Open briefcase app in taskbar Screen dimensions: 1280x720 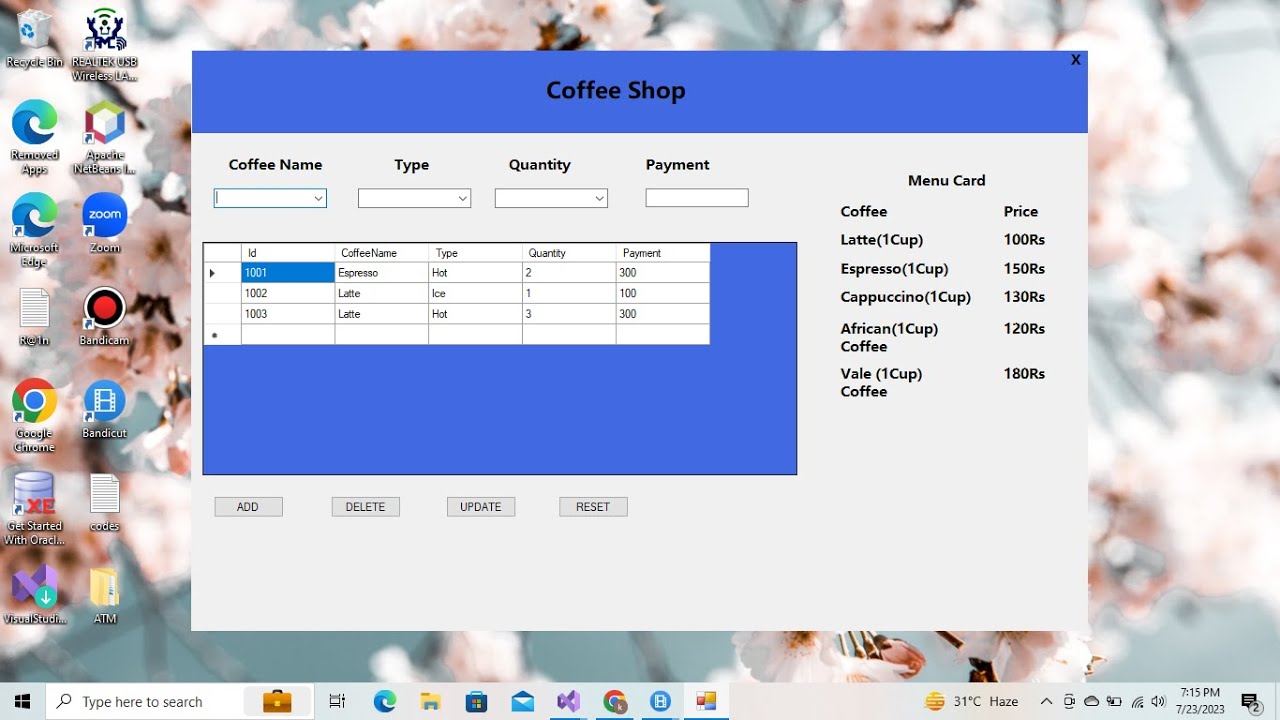(x=277, y=701)
